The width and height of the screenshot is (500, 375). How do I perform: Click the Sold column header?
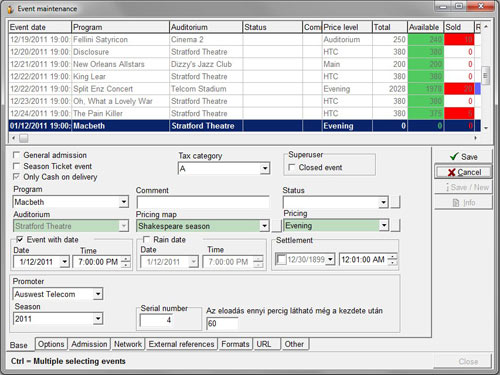point(459,27)
